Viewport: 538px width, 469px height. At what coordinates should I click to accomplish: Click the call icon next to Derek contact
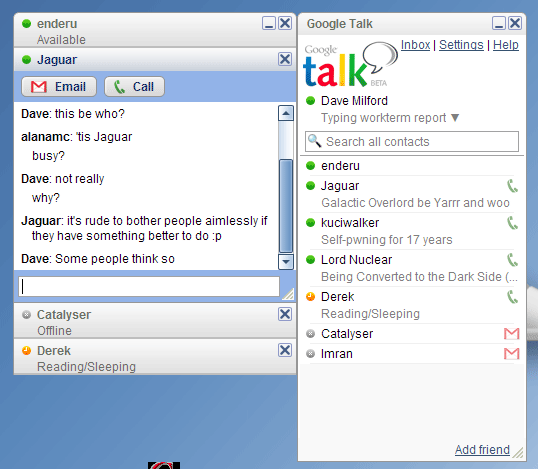(512, 297)
